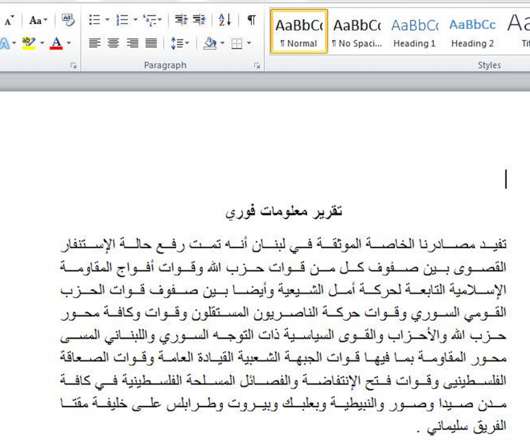Expand the shading color dropdown arrow
Viewport: 530px width, 442px height.
tap(222, 43)
